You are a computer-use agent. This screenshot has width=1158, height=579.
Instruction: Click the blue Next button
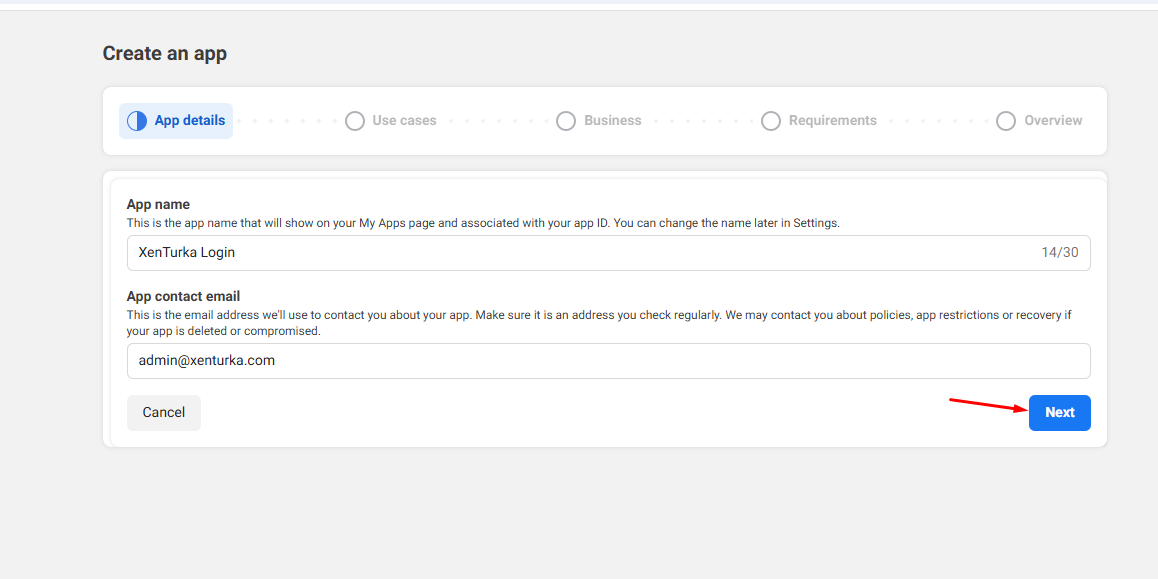(1060, 413)
